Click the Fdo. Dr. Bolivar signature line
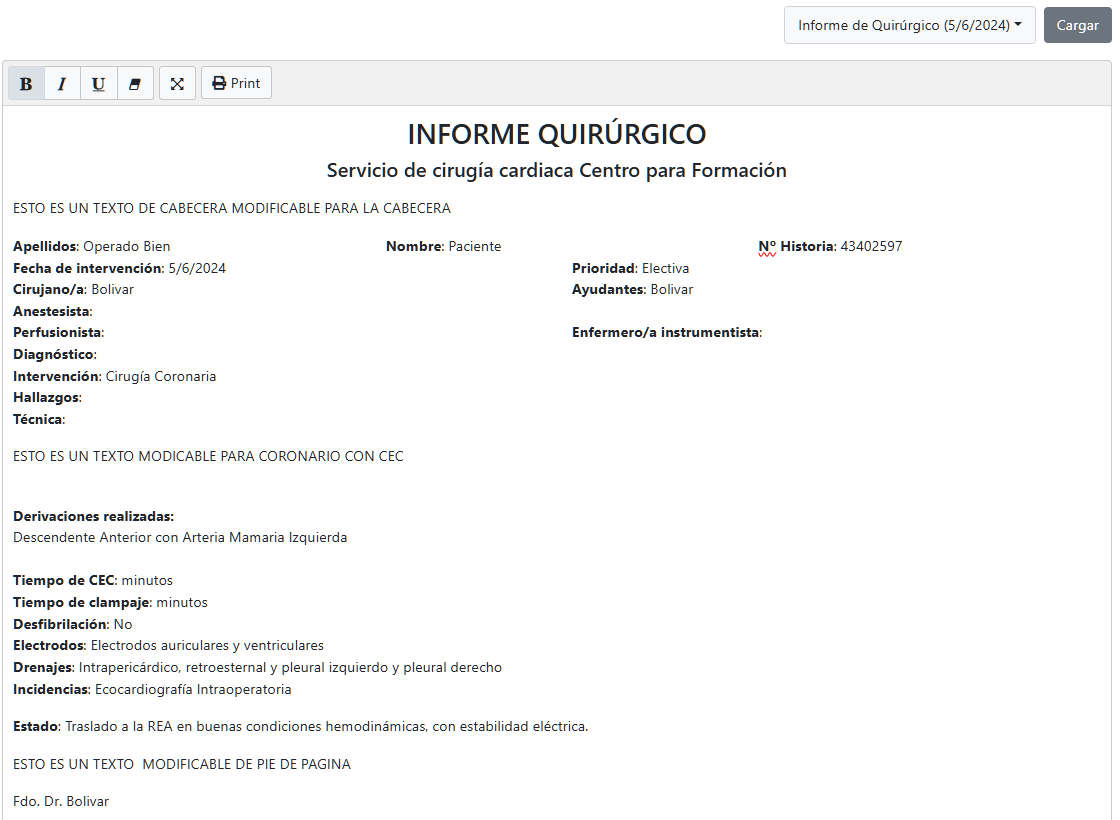This screenshot has height=820, width=1120. [x=61, y=802]
